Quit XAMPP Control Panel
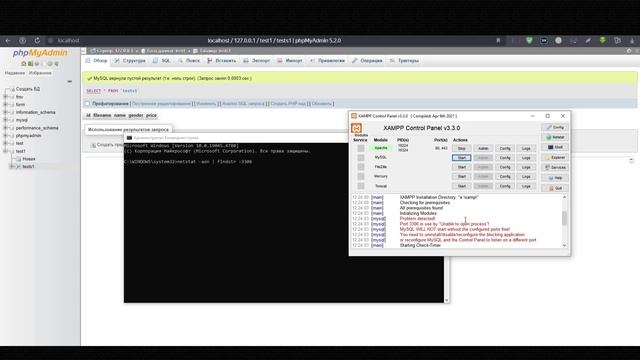The height and width of the screenshot is (360, 640). [x=555, y=188]
